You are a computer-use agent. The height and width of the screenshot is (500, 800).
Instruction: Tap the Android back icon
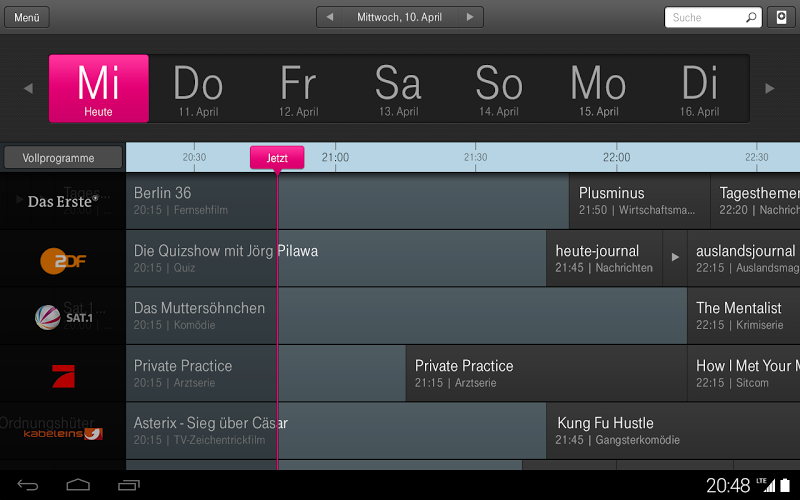(28, 486)
